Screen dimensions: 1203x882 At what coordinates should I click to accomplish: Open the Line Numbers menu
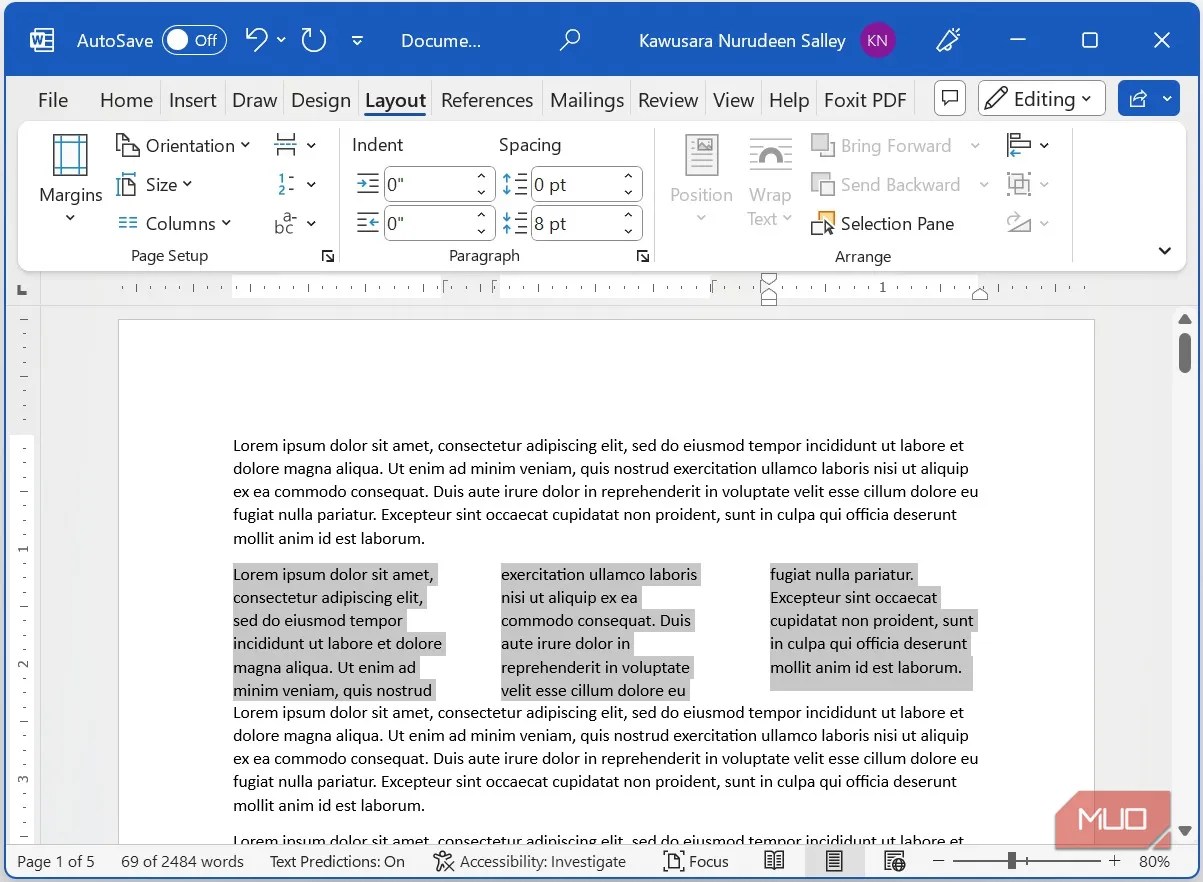pos(295,184)
